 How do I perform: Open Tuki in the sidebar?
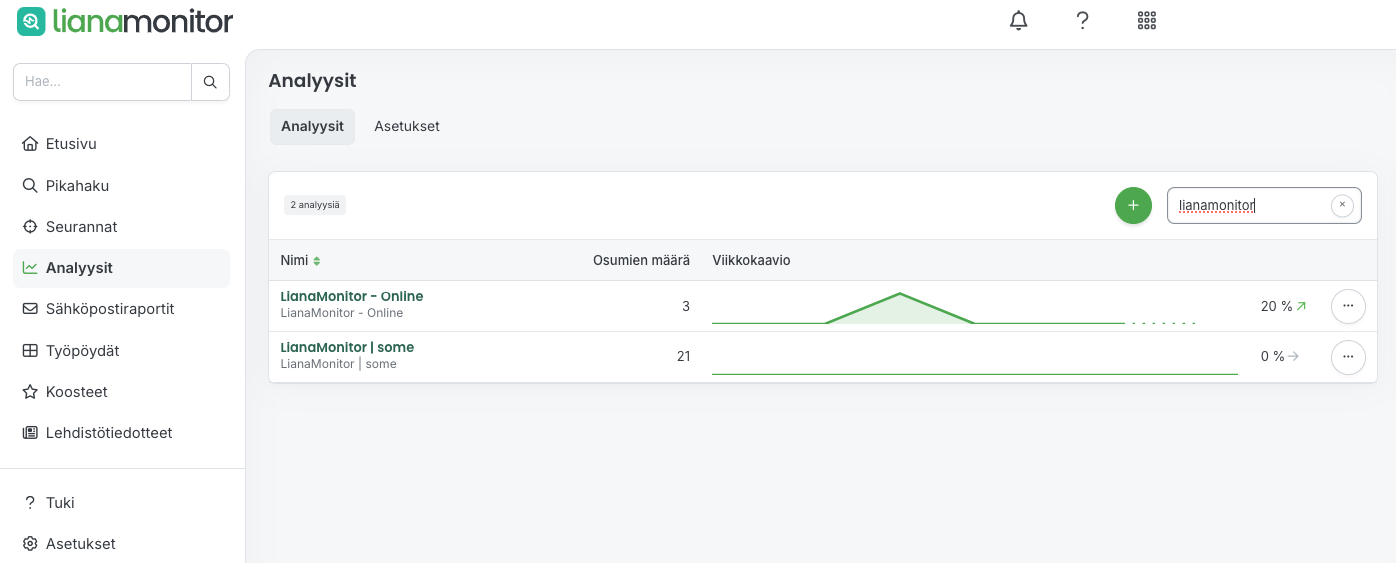(121, 503)
